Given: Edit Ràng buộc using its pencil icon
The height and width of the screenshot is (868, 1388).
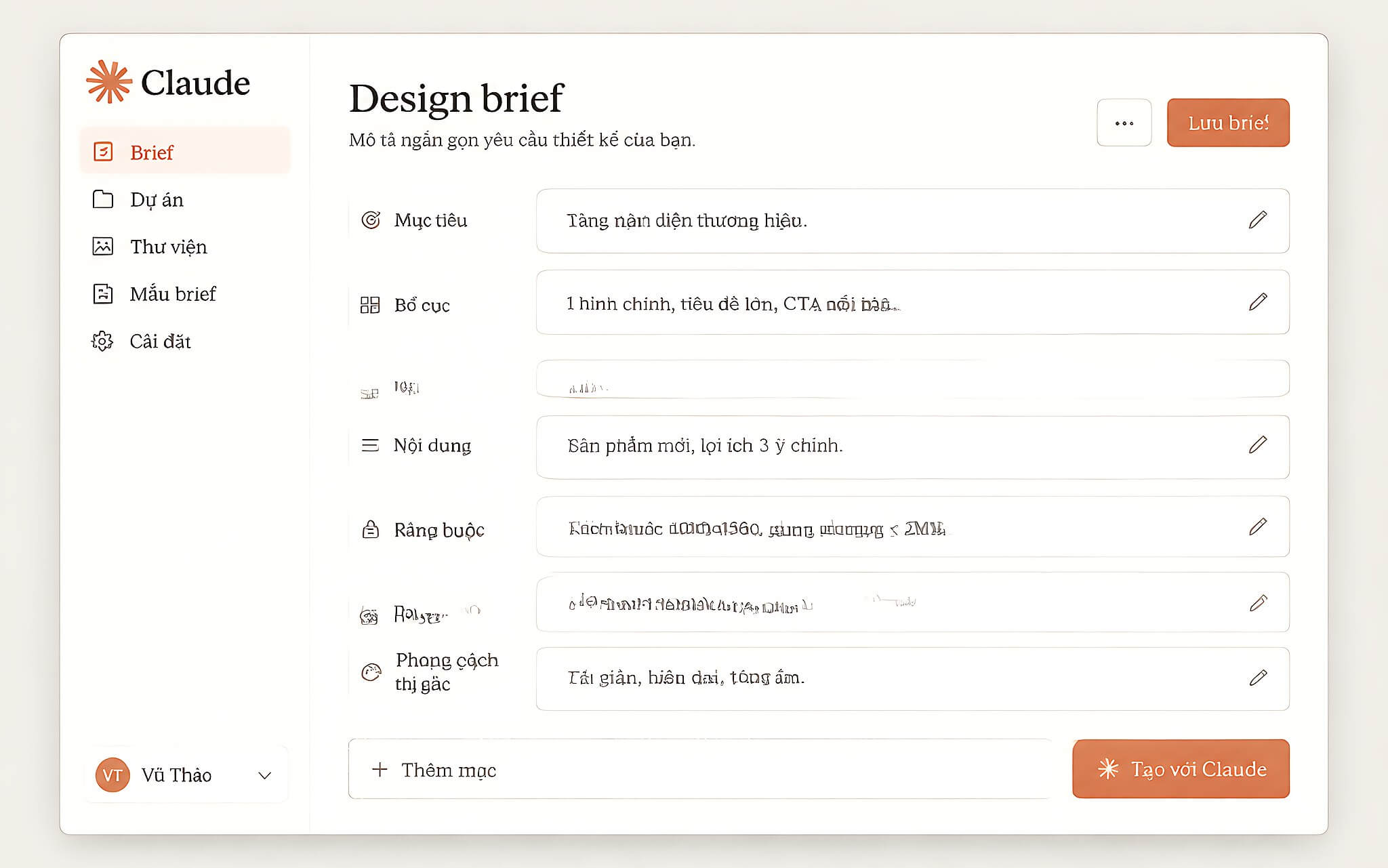Looking at the screenshot, I should (x=1258, y=526).
